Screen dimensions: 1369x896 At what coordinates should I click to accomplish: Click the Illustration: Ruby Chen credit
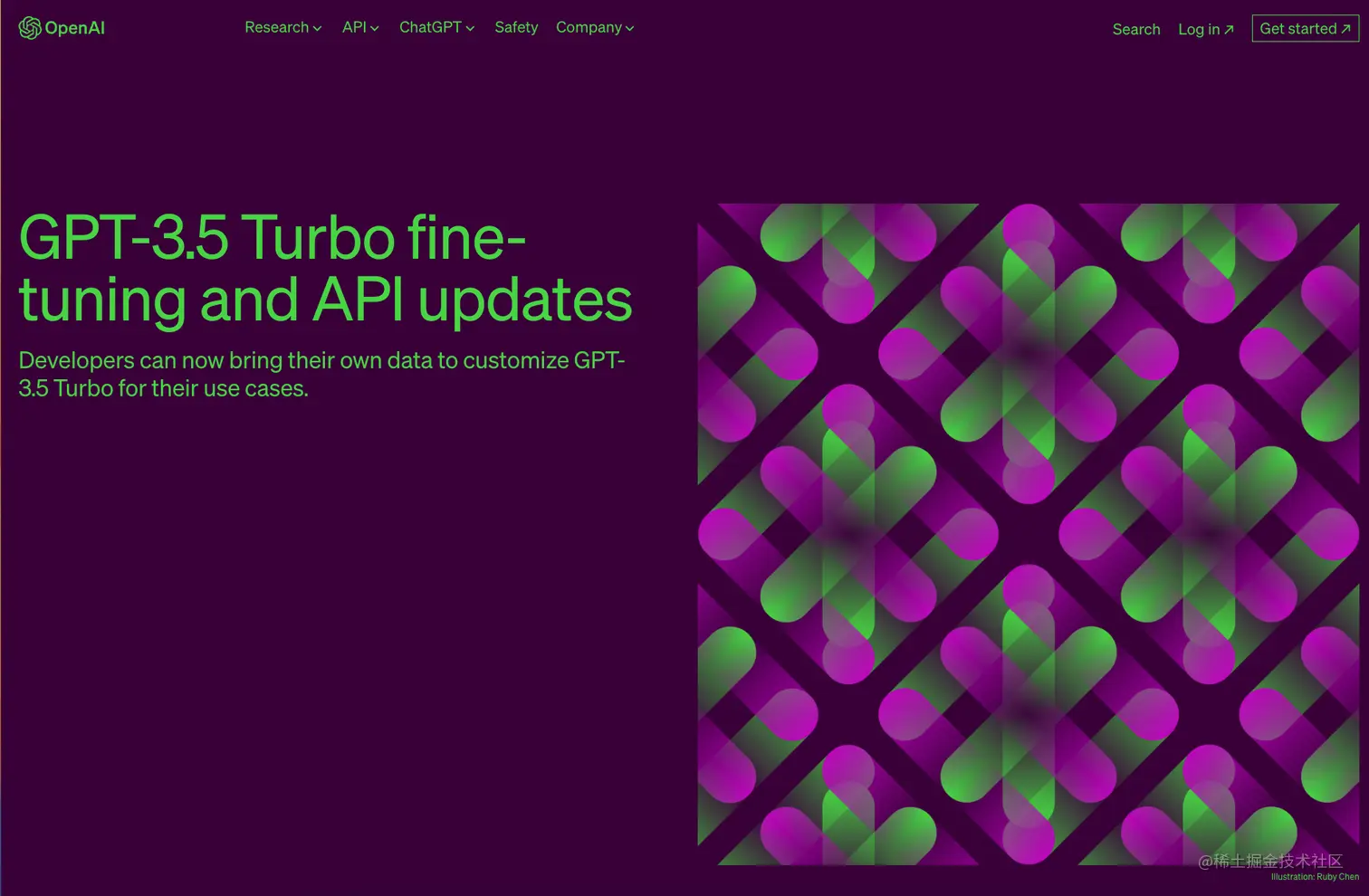(x=1315, y=877)
